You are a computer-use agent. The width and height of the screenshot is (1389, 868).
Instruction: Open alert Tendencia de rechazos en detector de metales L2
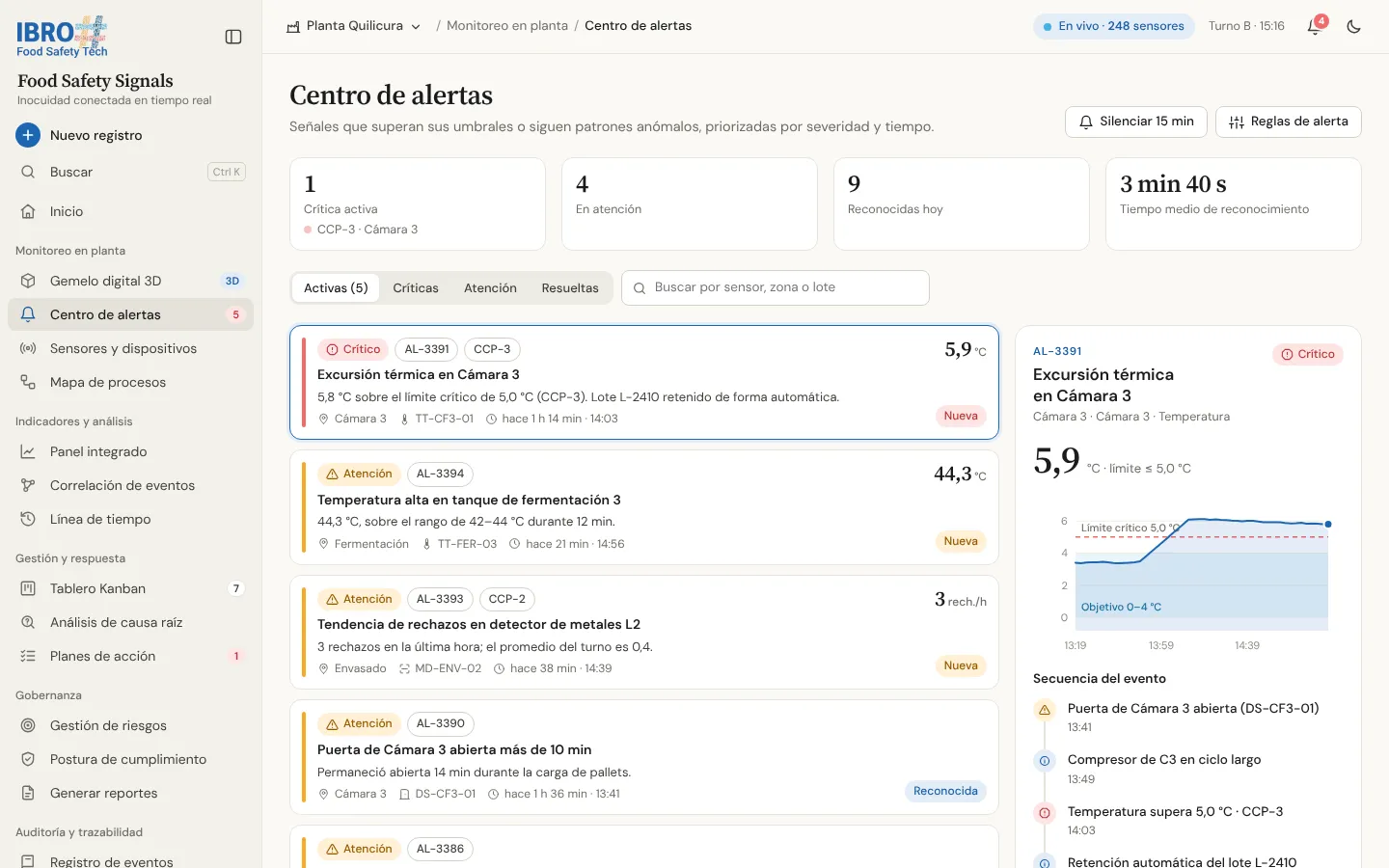pyautogui.click(x=644, y=632)
